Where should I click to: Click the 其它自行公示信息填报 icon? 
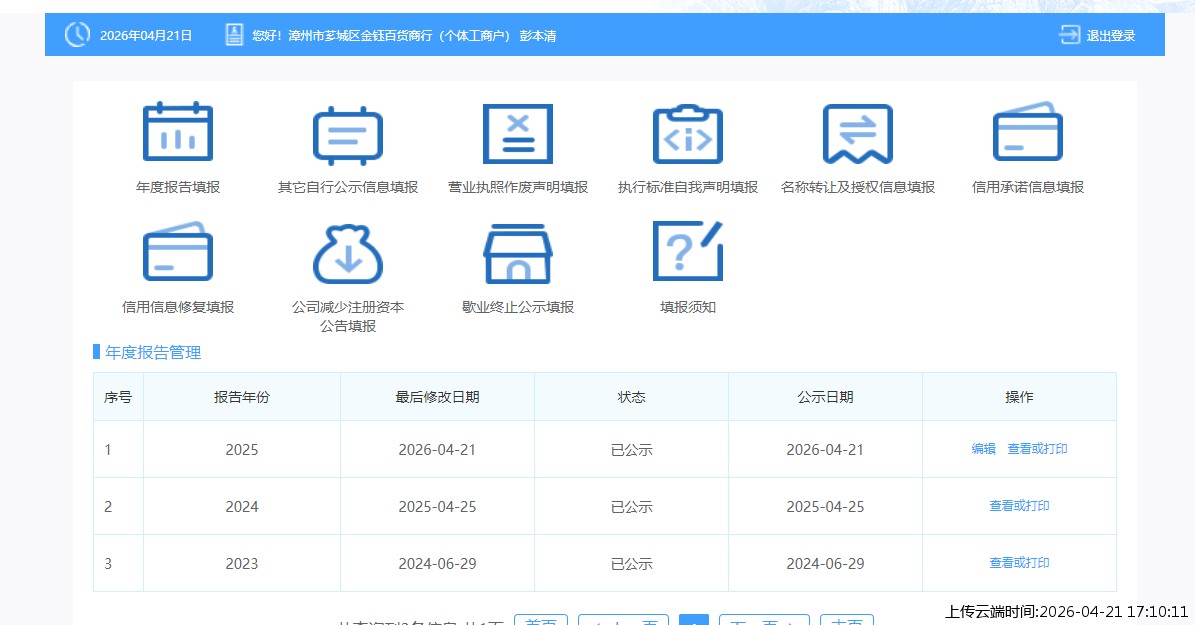pos(348,133)
